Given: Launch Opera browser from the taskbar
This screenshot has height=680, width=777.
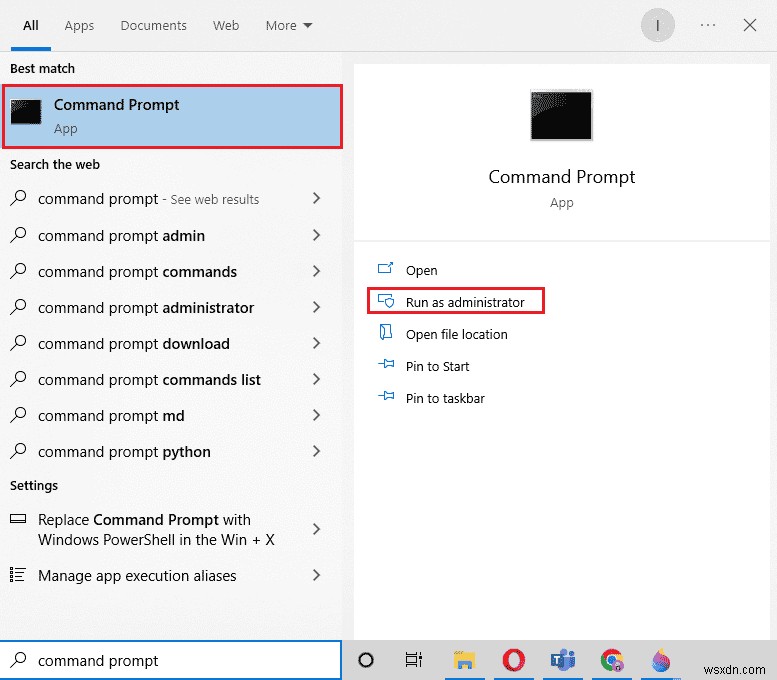Looking at the screenshot, I should [x=513, y=660].
